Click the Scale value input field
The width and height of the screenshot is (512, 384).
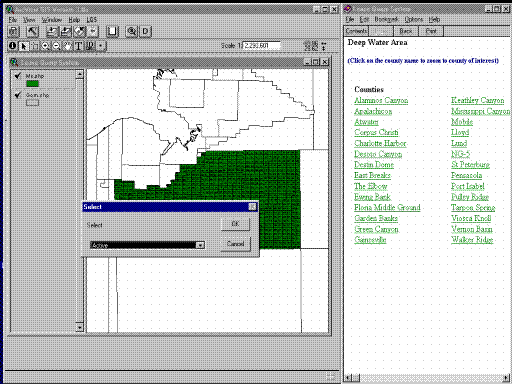click(261, 45)
